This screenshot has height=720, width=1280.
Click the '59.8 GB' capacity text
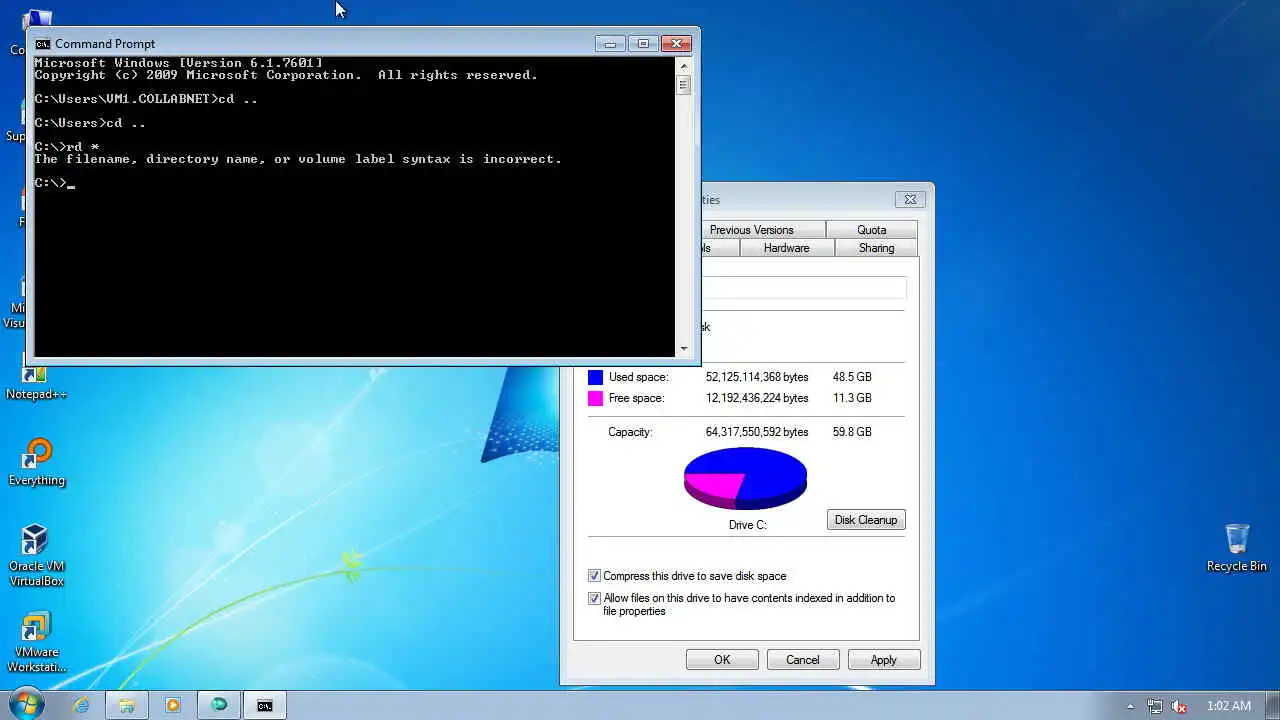[x=852, y=432]
